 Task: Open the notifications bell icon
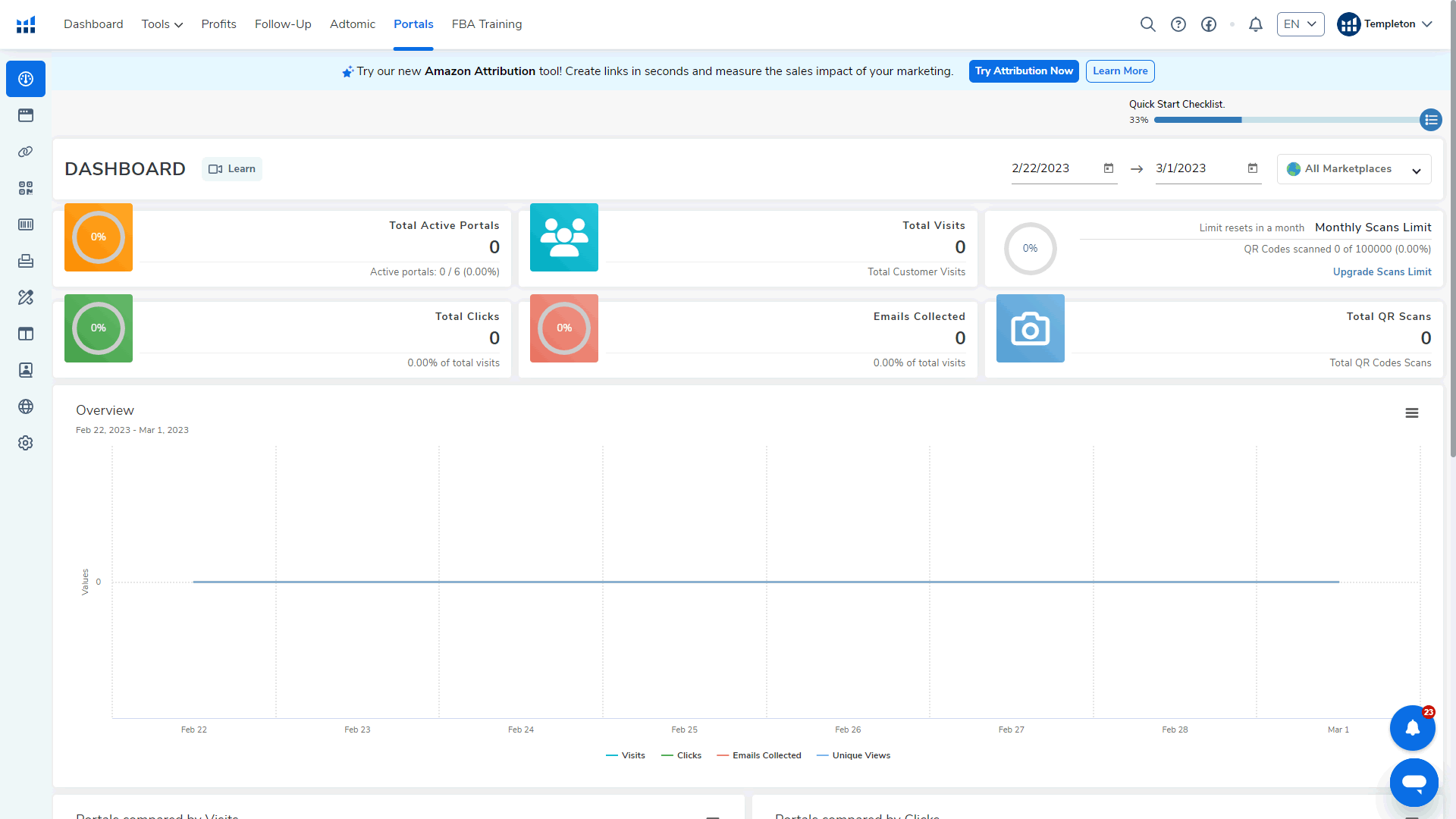tap(1256, 24)
